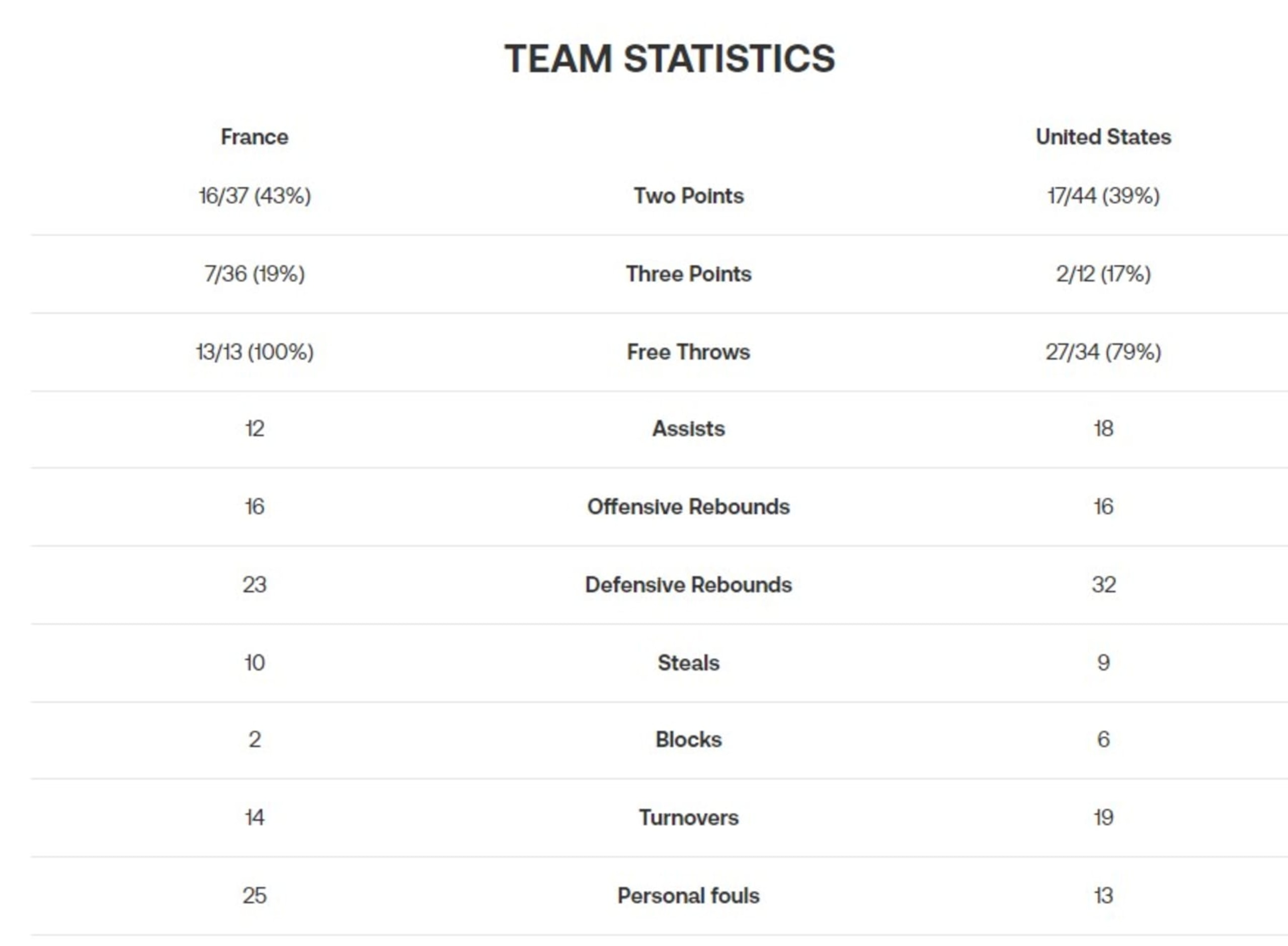Click the Two Points row label
Viewport: 1288px width, 946px height.
coord(688,196)
